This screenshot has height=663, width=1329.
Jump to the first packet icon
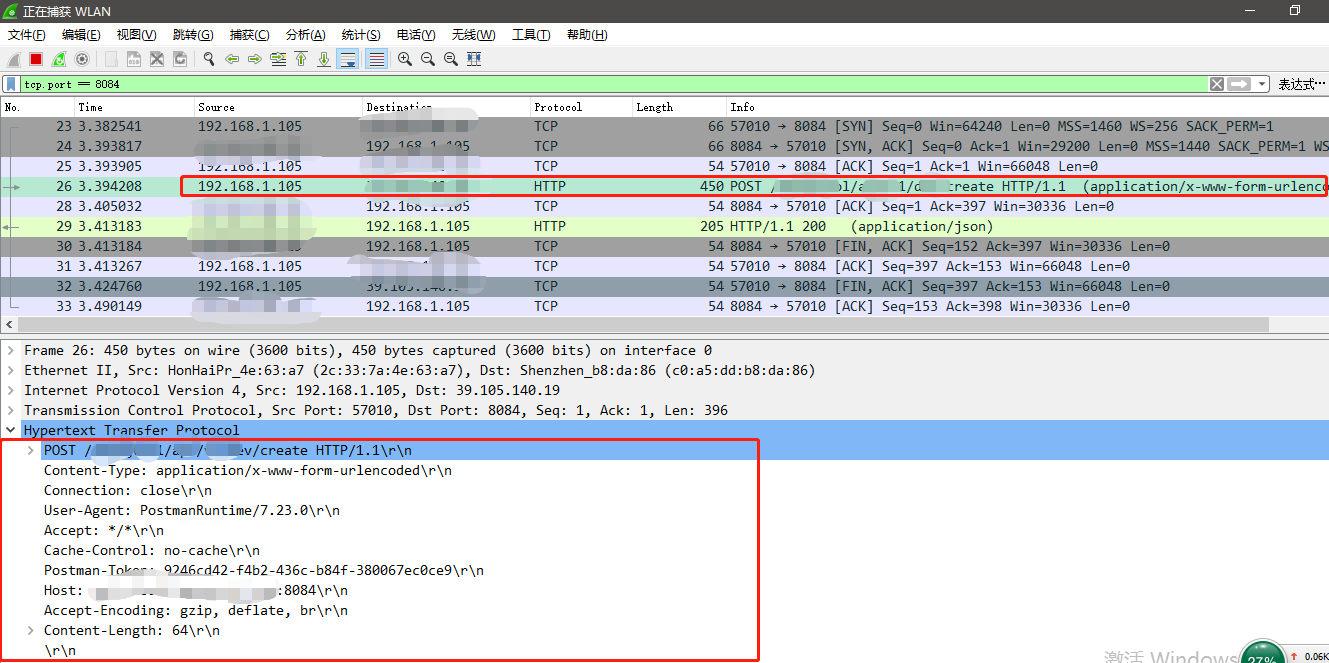click(x=301, y=59)
